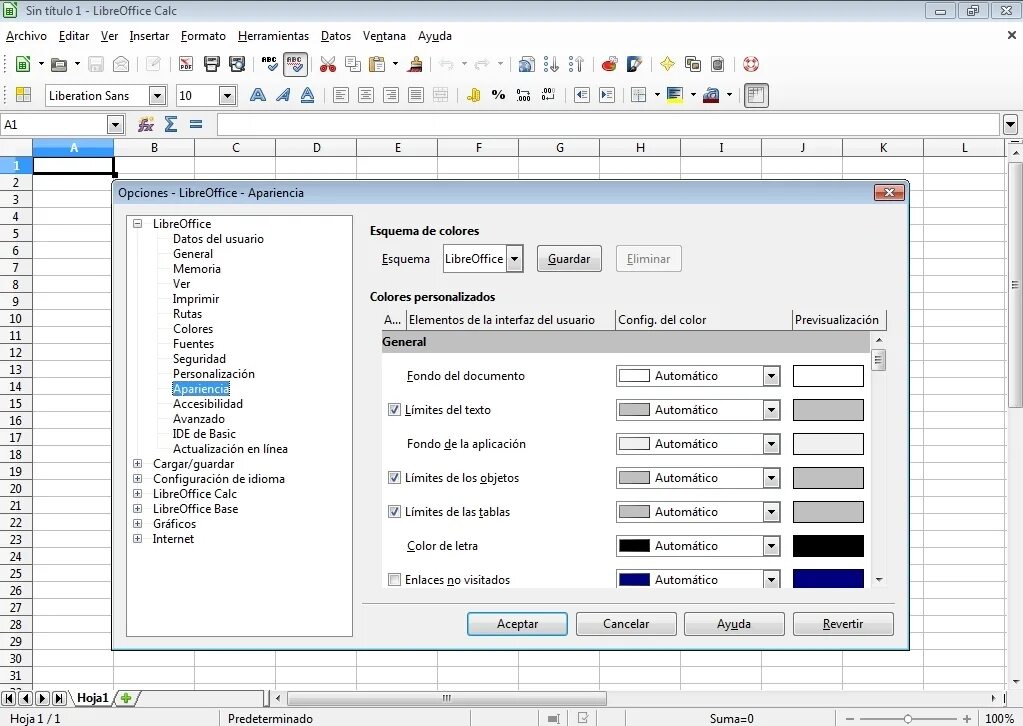
Task: Click the paste clipboard icon
Action: tap(377, 64)
